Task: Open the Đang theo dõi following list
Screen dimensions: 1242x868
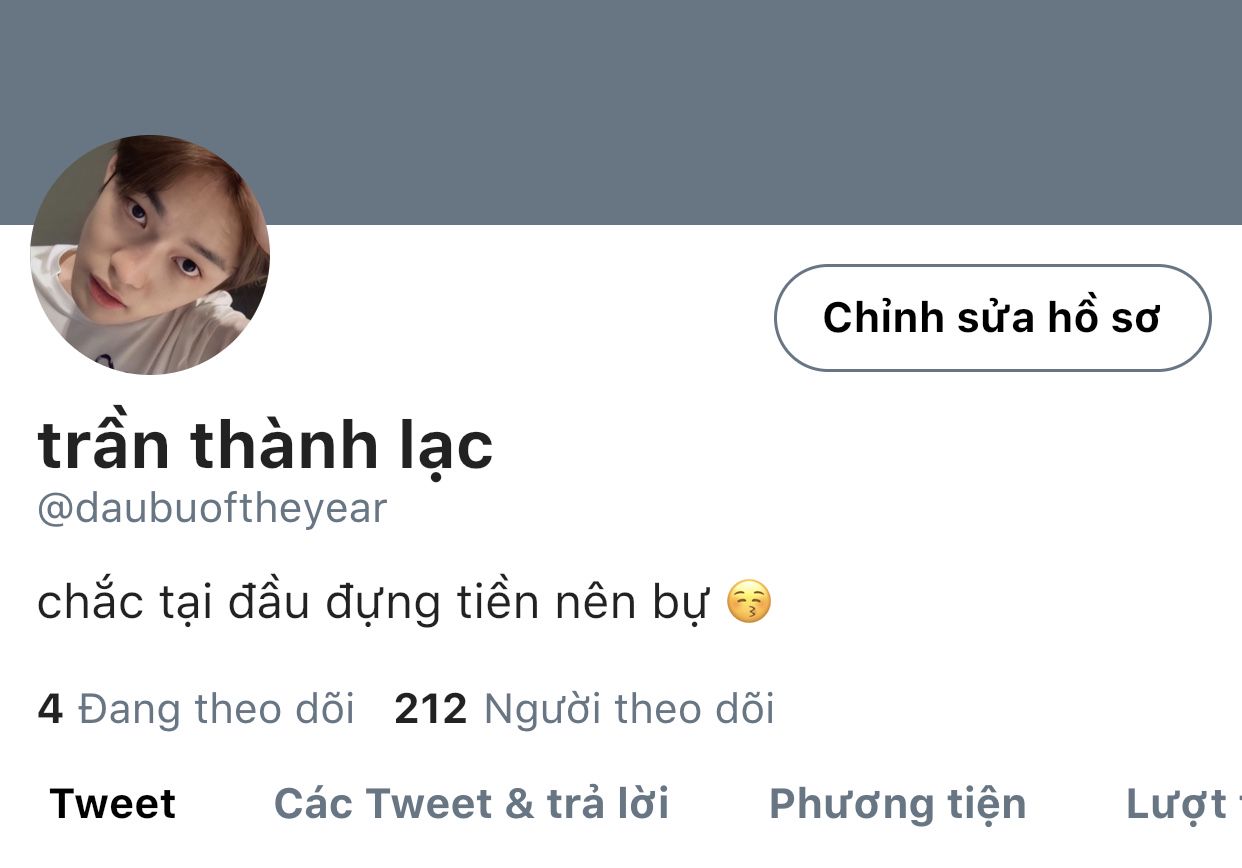Action: click(216, 709)
